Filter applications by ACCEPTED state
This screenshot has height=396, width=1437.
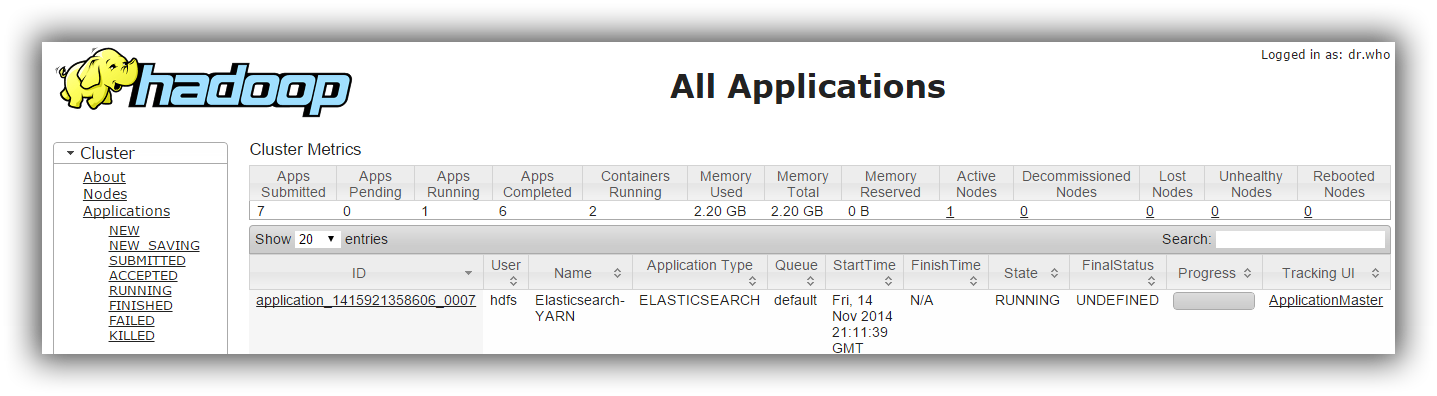(x=143, y=276)
